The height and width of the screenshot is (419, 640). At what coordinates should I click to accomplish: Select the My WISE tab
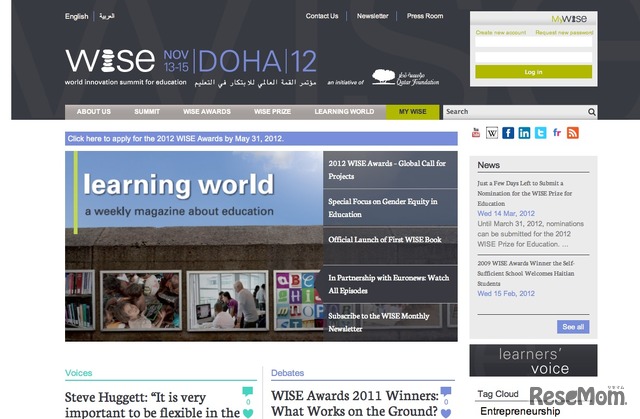coord(413,112)
